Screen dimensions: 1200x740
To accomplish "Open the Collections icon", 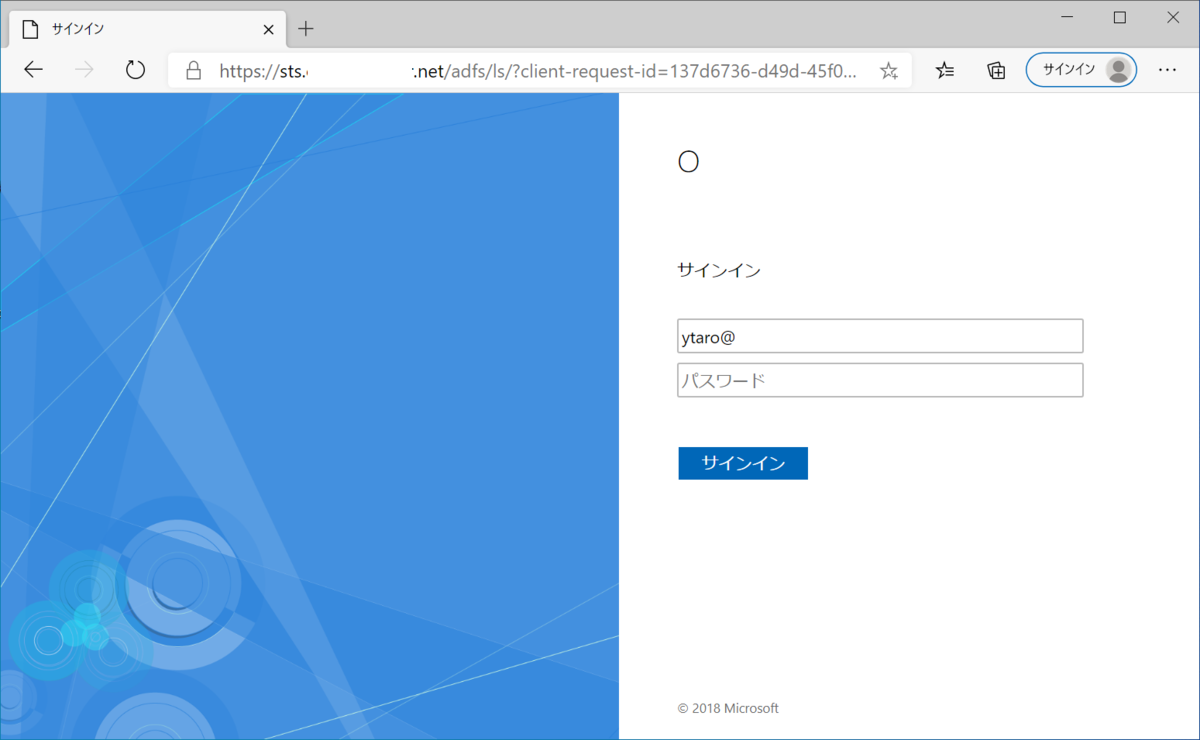I will click(x=996, y=70).
